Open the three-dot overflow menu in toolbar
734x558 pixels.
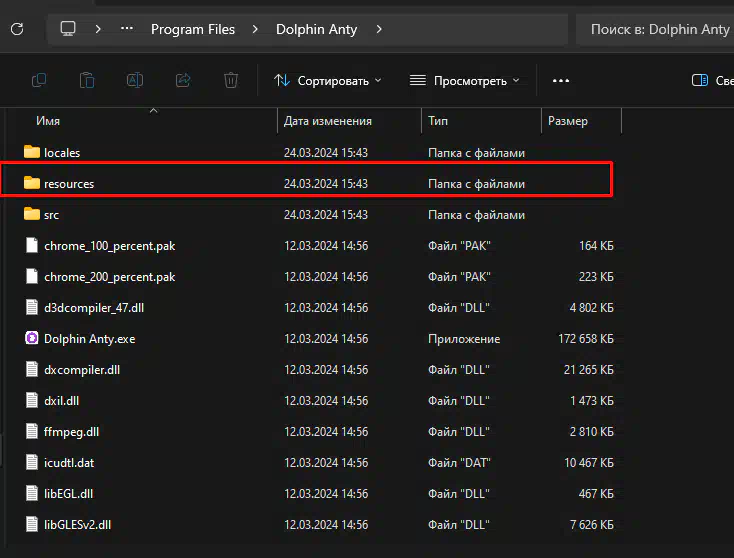pyautogui.click(x=560, y=80)
